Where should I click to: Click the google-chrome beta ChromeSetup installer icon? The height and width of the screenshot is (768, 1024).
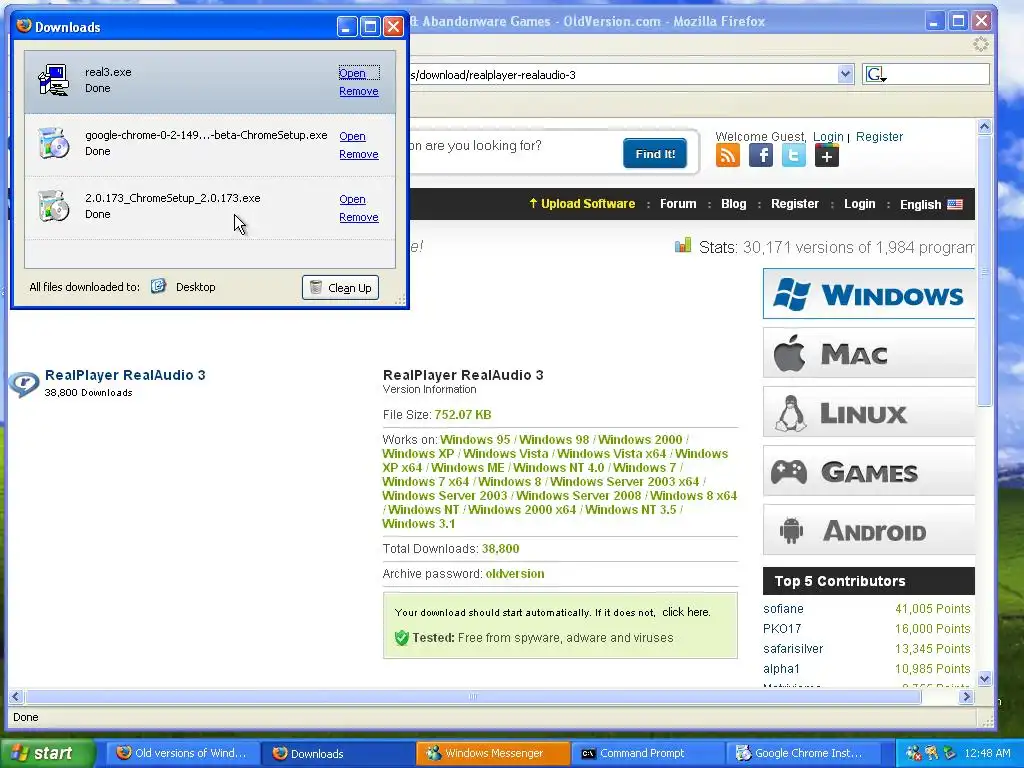54,143
